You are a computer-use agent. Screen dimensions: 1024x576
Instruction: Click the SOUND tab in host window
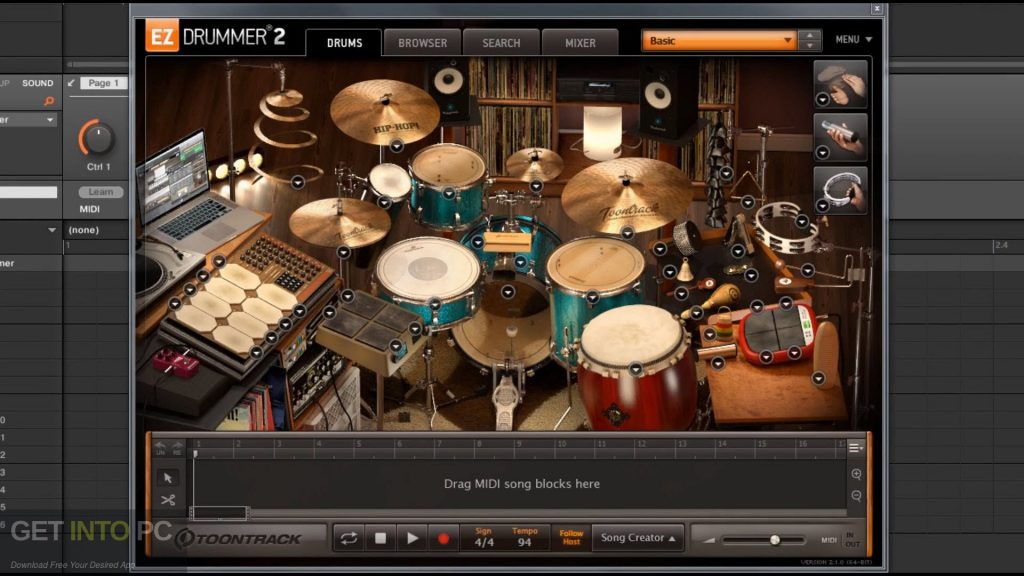(x=37, y=83)
